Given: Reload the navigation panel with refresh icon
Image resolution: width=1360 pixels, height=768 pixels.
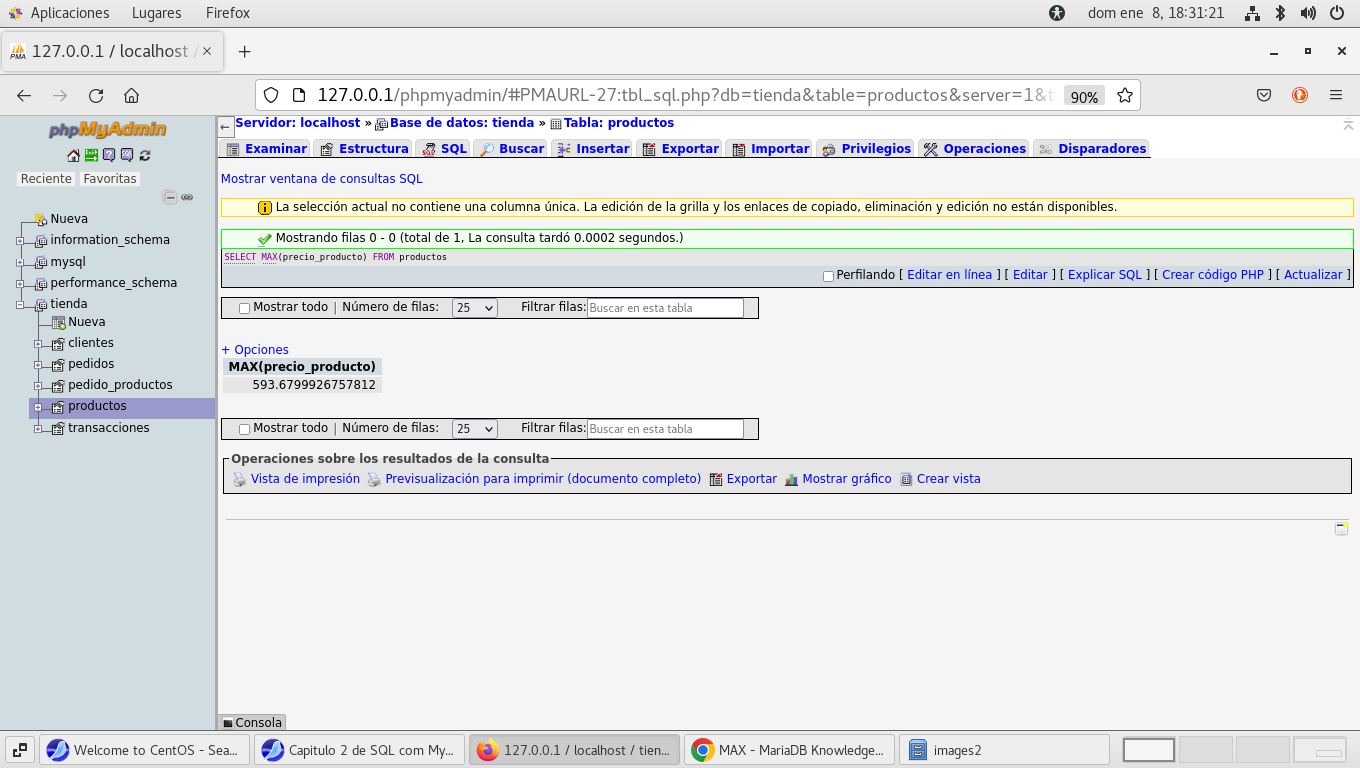Looking at the screenshot, I should point(145,155).
